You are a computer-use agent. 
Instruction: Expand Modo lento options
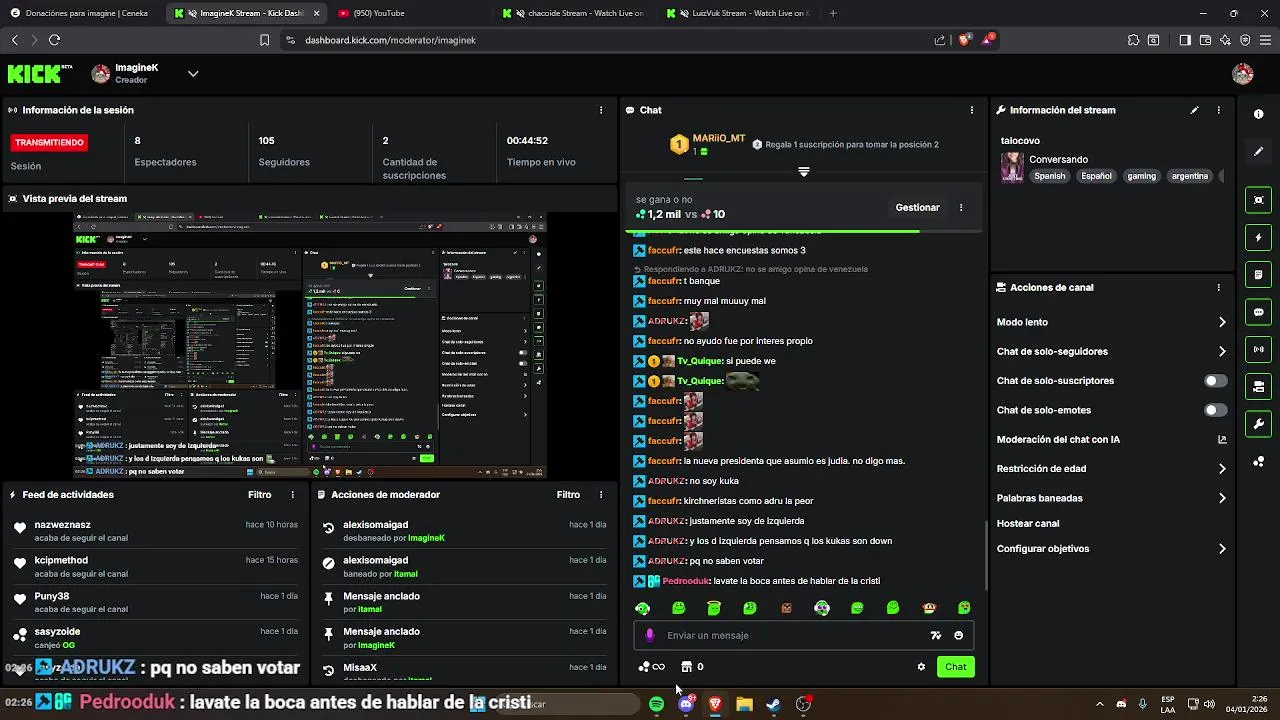(x=1222, y=322)
